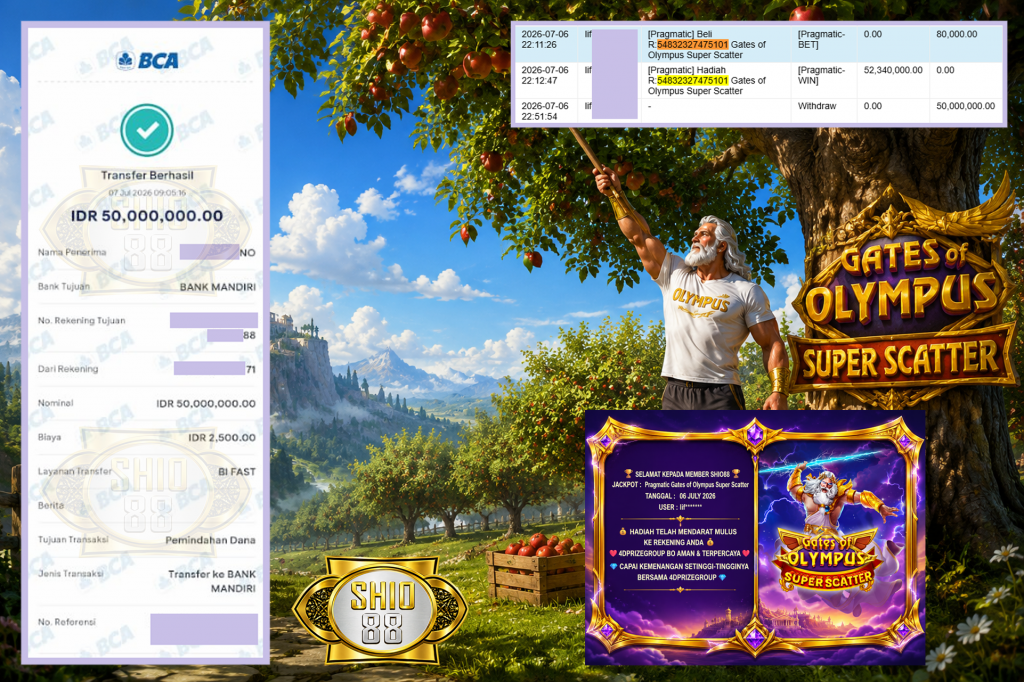Click the 'Pemindahan Dana' value

[x=210, y=540]
